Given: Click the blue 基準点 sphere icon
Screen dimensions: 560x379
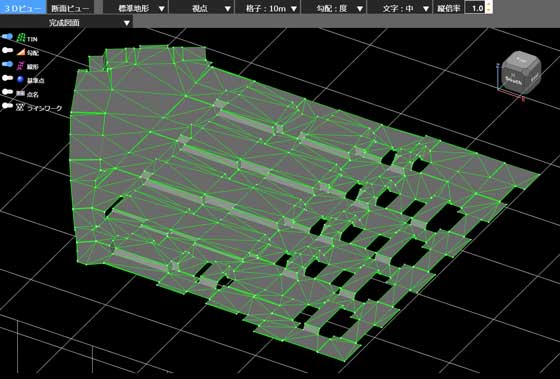Looking at the screenshot, I should coord(21,79).
